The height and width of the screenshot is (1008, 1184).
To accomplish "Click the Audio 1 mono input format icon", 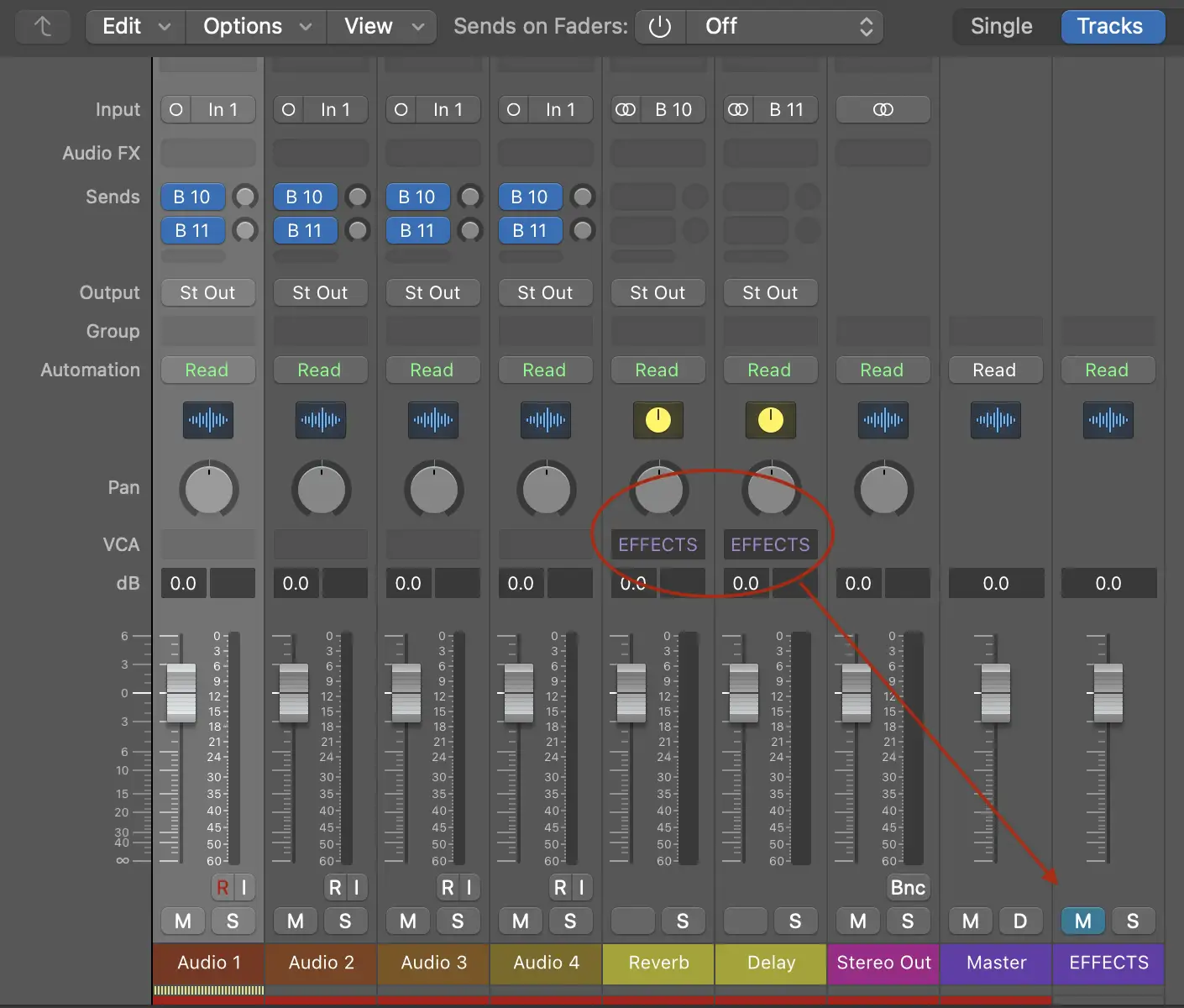I will point(176,110).
